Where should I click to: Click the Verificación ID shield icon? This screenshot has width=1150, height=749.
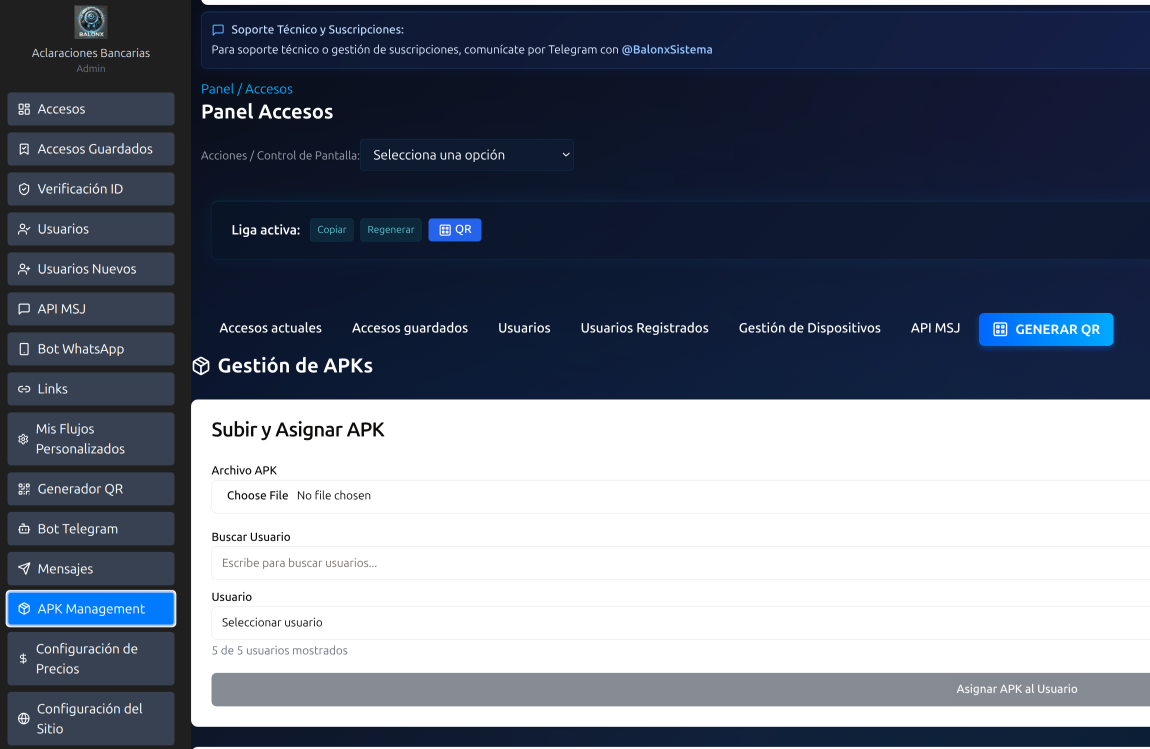[24, 189]
